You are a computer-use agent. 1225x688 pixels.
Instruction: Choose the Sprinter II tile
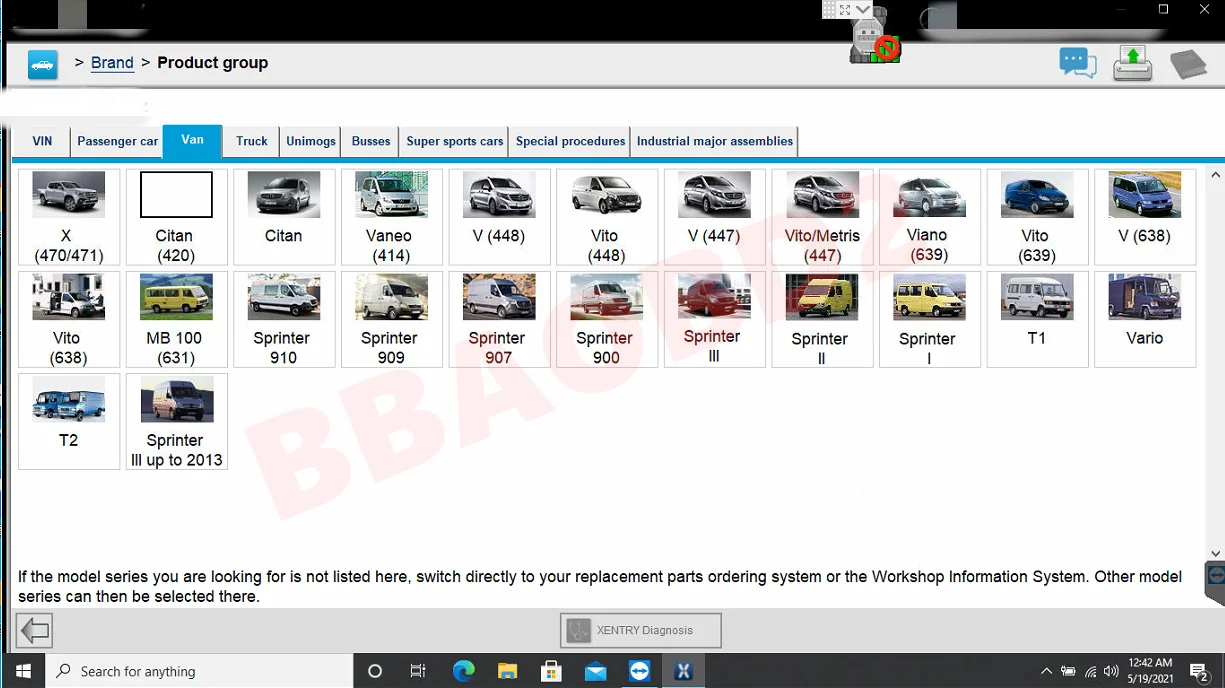click(x=822, y=319)
